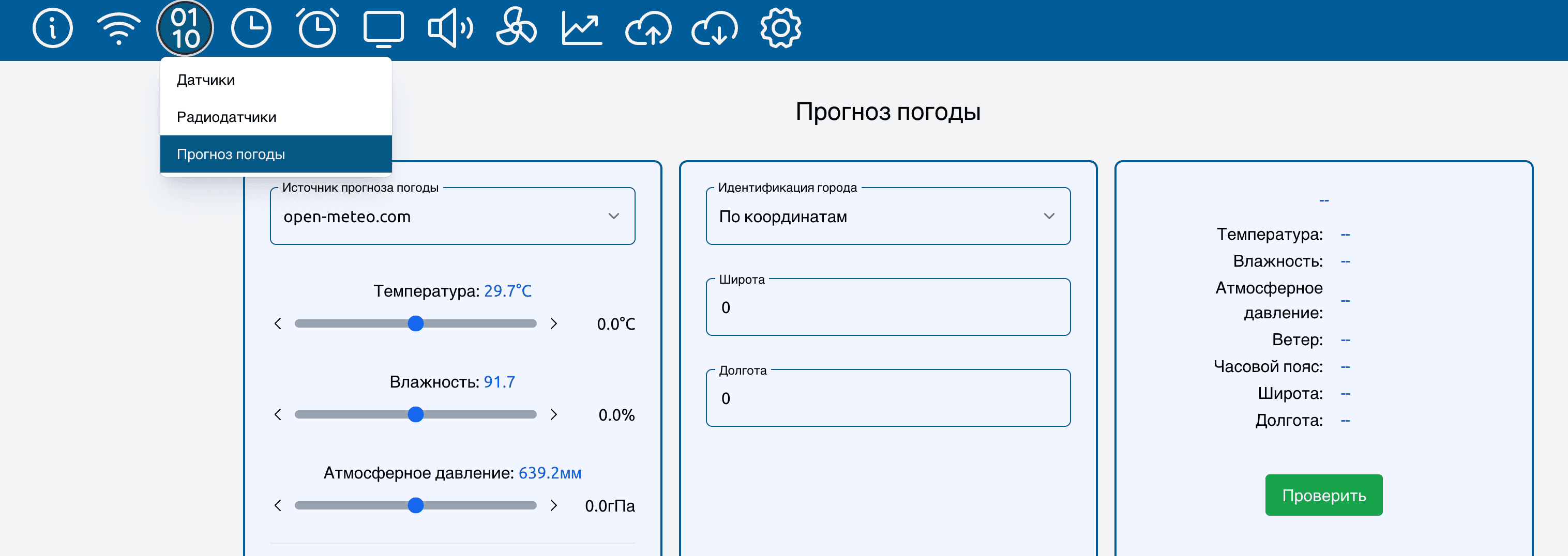1568x556 pixels.
Task: Open the gear settings icon
Action: click(x=780, y=28)
